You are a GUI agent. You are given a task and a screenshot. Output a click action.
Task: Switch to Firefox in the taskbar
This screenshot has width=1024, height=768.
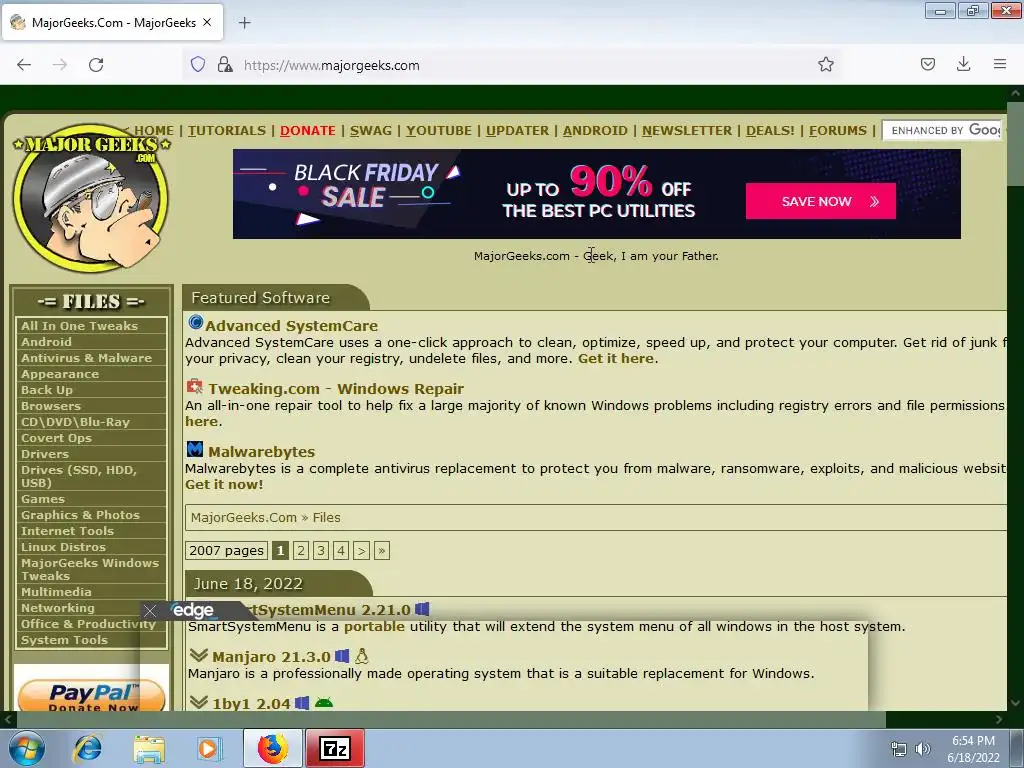(272, 748)
